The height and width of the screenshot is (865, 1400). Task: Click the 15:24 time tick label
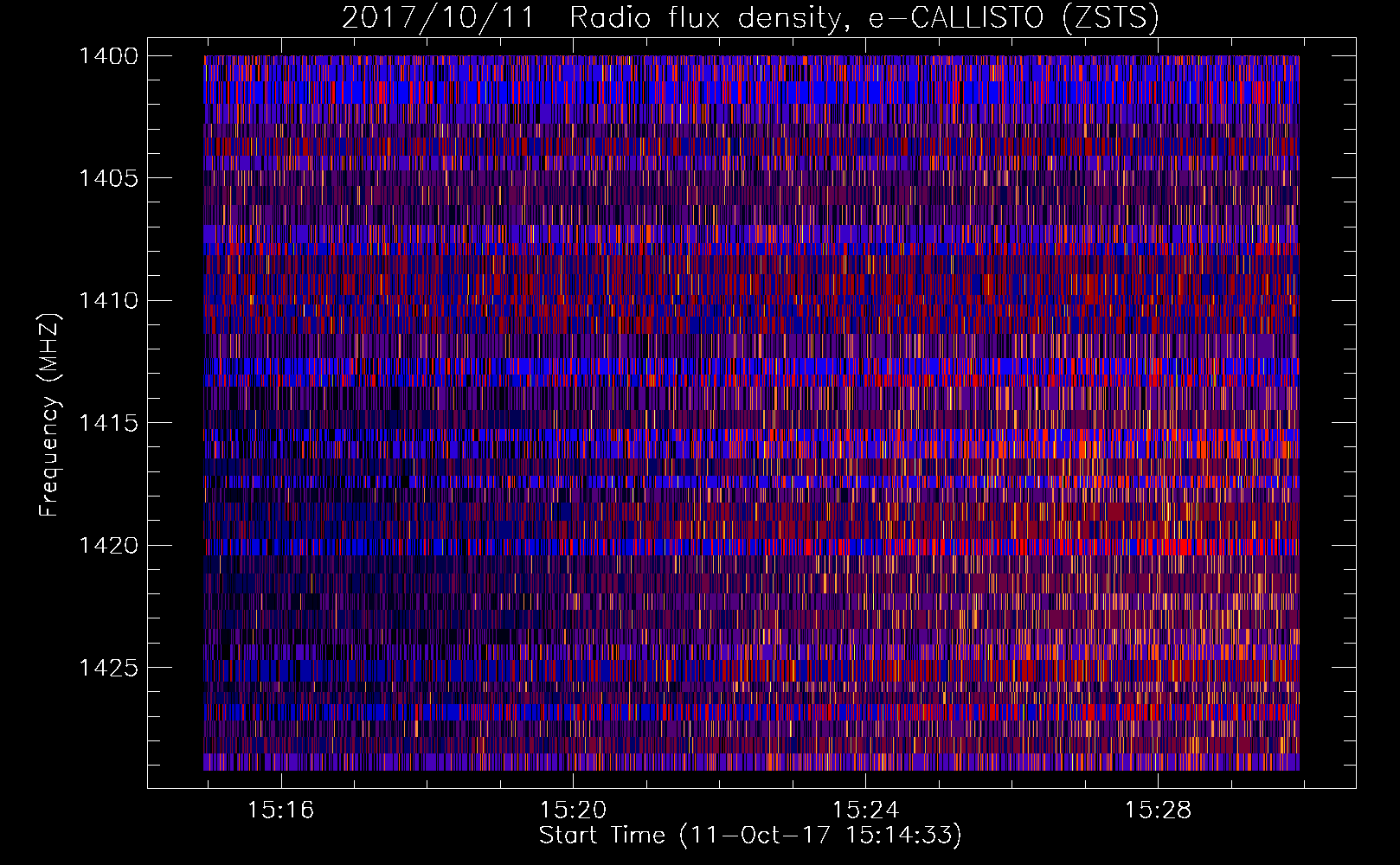click(x=865, y=811)
